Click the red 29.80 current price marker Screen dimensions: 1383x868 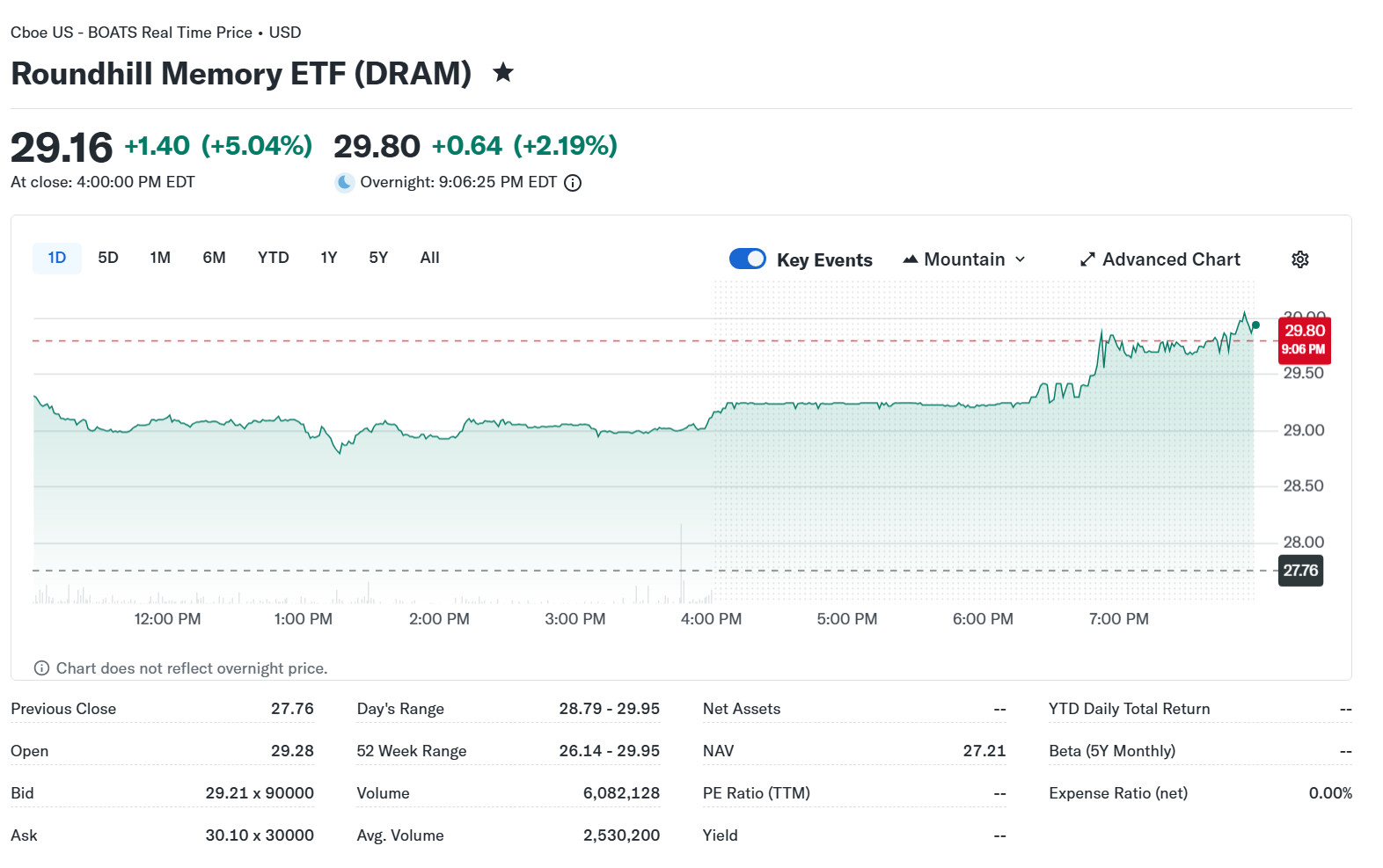pos(1304,339)
